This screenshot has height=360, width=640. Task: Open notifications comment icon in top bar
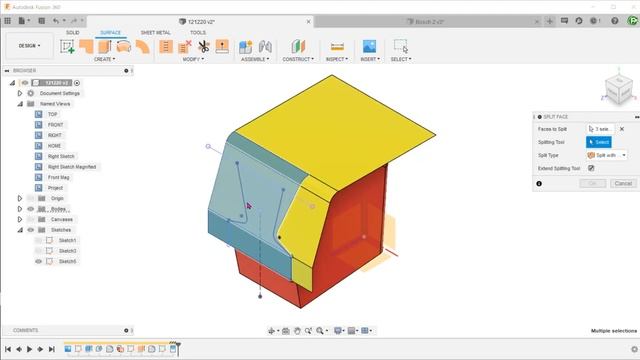(x=564, y=21)
